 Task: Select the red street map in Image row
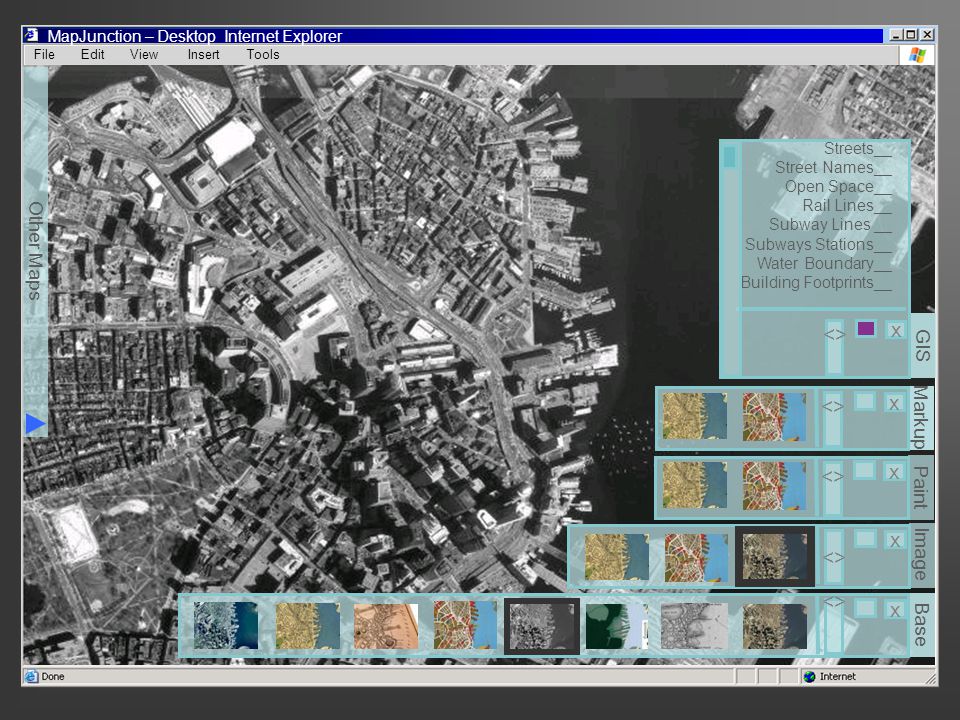pos(696,557)
